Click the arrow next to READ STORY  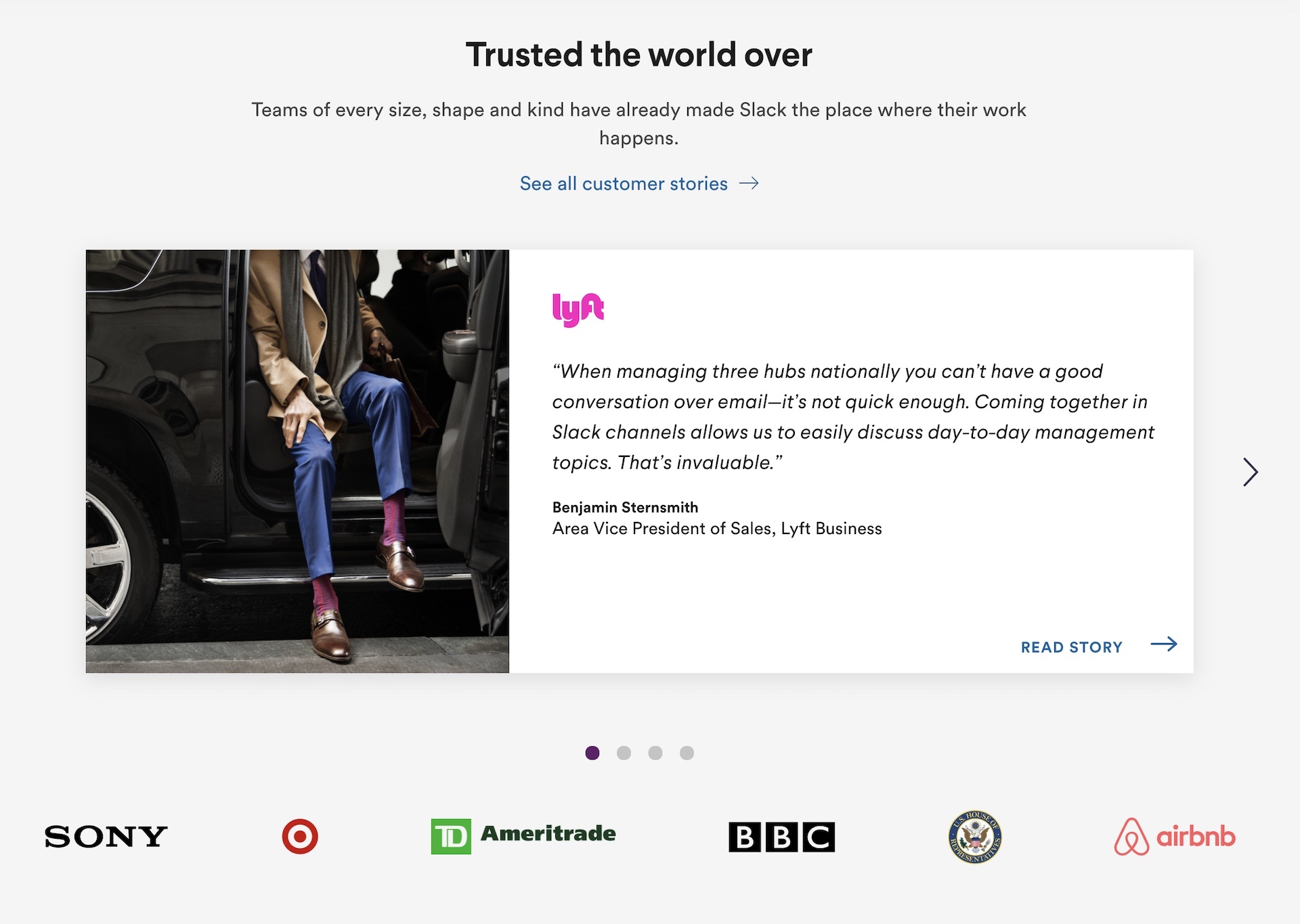point(1164,644)
